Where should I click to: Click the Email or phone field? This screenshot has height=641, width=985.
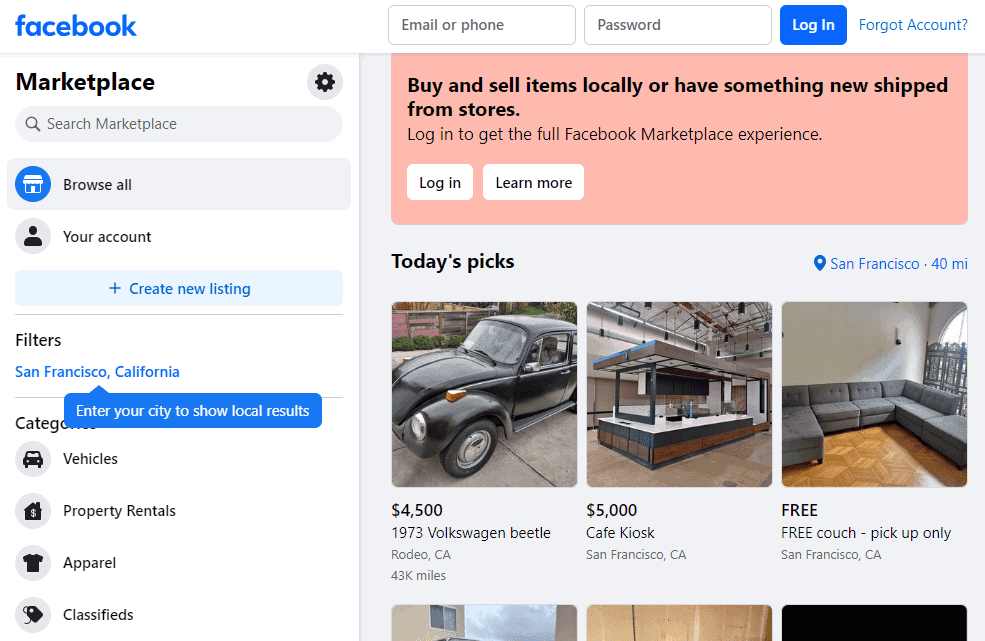[481, 25]
